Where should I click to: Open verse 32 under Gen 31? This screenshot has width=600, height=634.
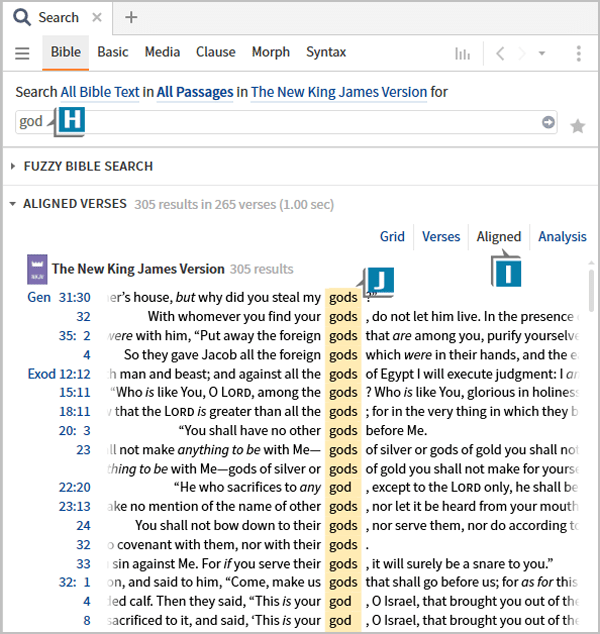pyautogui.click(x=83, y=317)
